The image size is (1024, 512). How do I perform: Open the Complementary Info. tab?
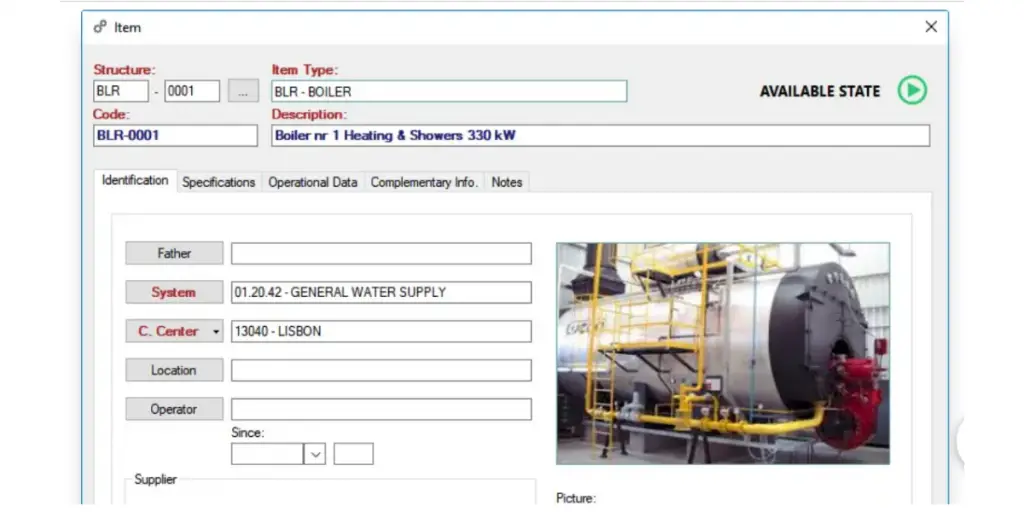[424, 182]
